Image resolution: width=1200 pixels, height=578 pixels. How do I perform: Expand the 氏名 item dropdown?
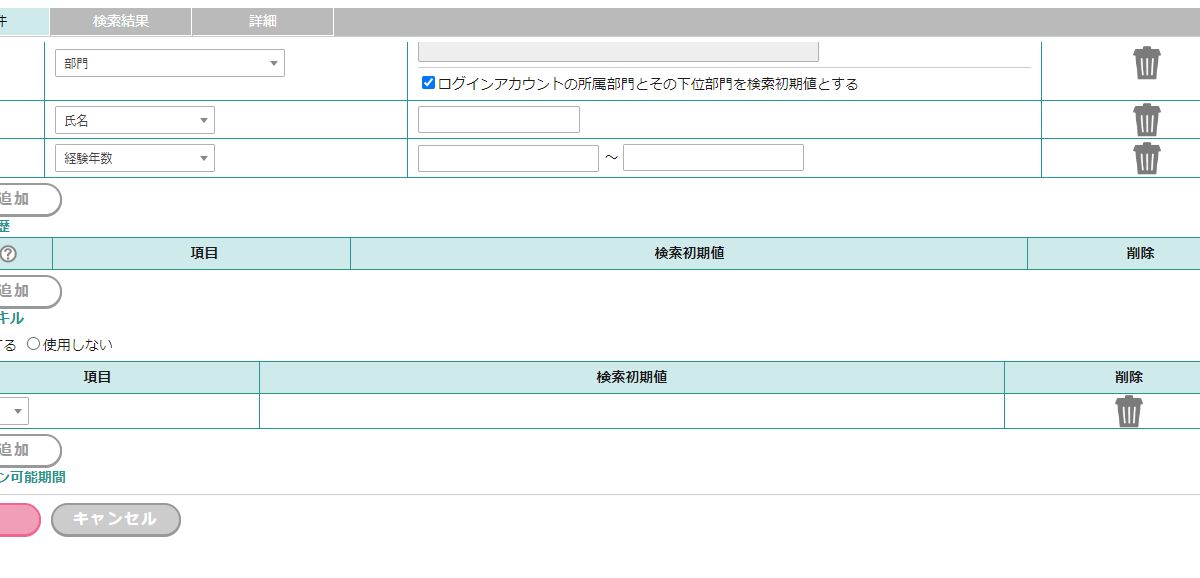click(134, 120)
